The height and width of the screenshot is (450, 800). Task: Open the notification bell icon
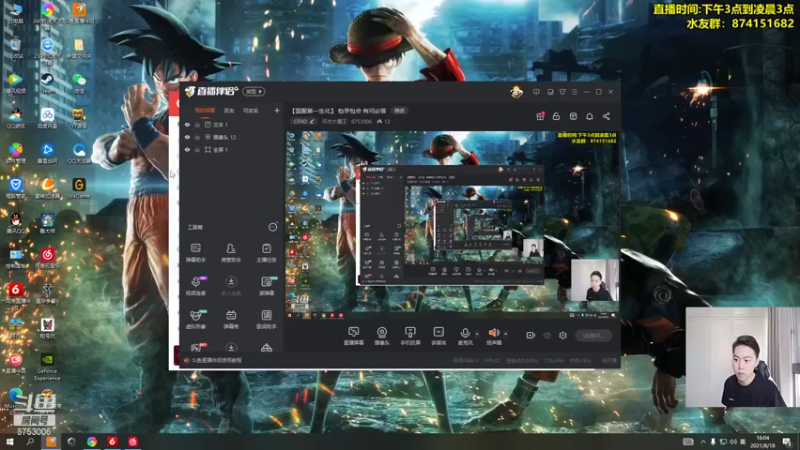click(x=589, y=116)
